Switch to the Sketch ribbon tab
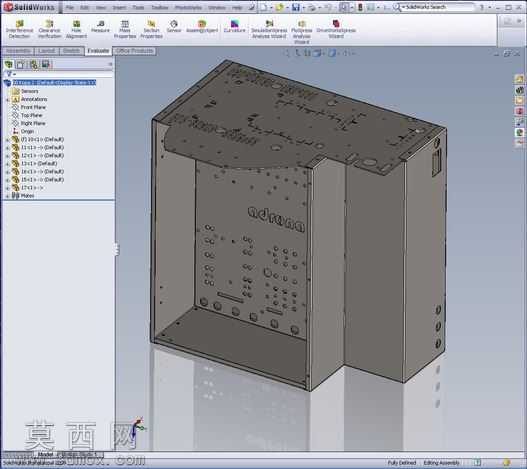This screenshot has width=527, height=469. tap(71, 51)
